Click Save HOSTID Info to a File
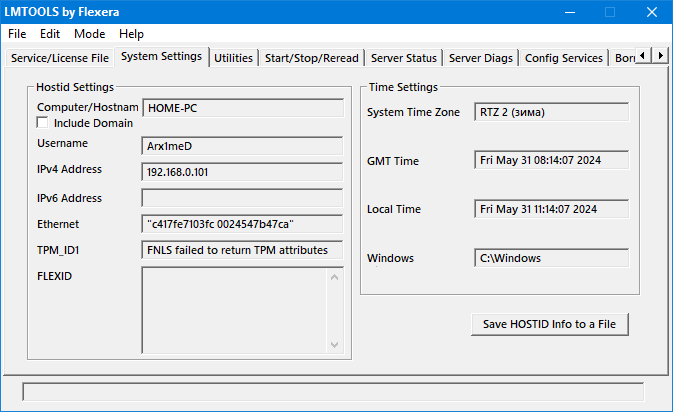673x412 pixels. click(x=550, y=324)
